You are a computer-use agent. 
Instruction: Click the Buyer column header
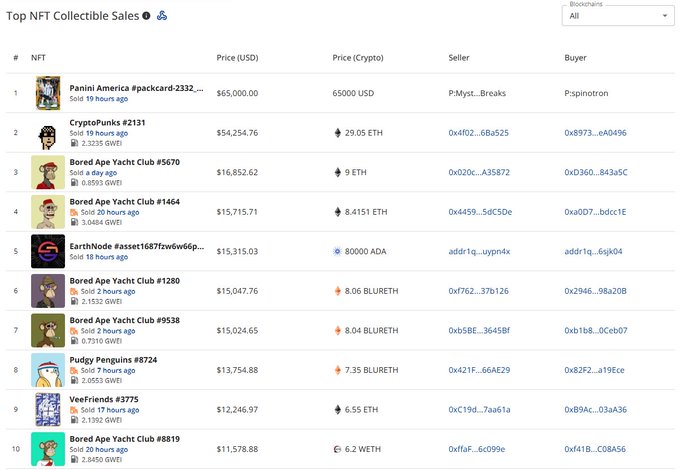pos(575,58)
